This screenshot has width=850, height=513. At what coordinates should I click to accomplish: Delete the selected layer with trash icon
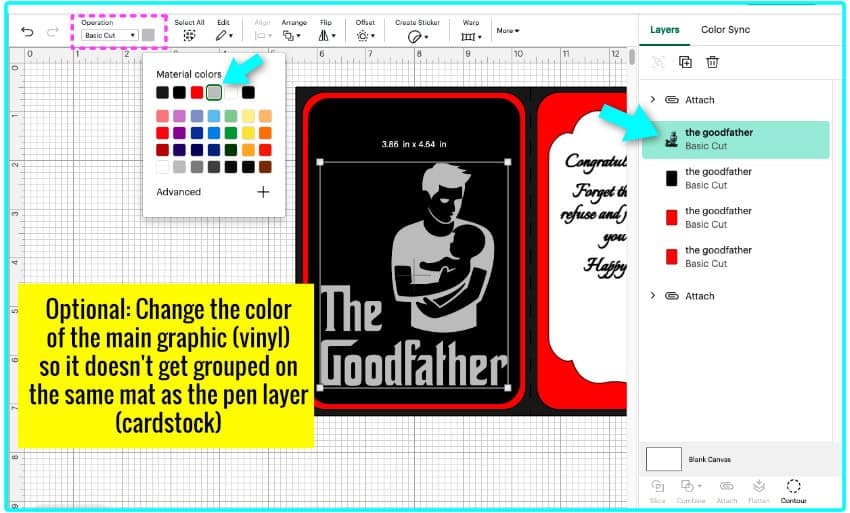(x=712, y=62)
